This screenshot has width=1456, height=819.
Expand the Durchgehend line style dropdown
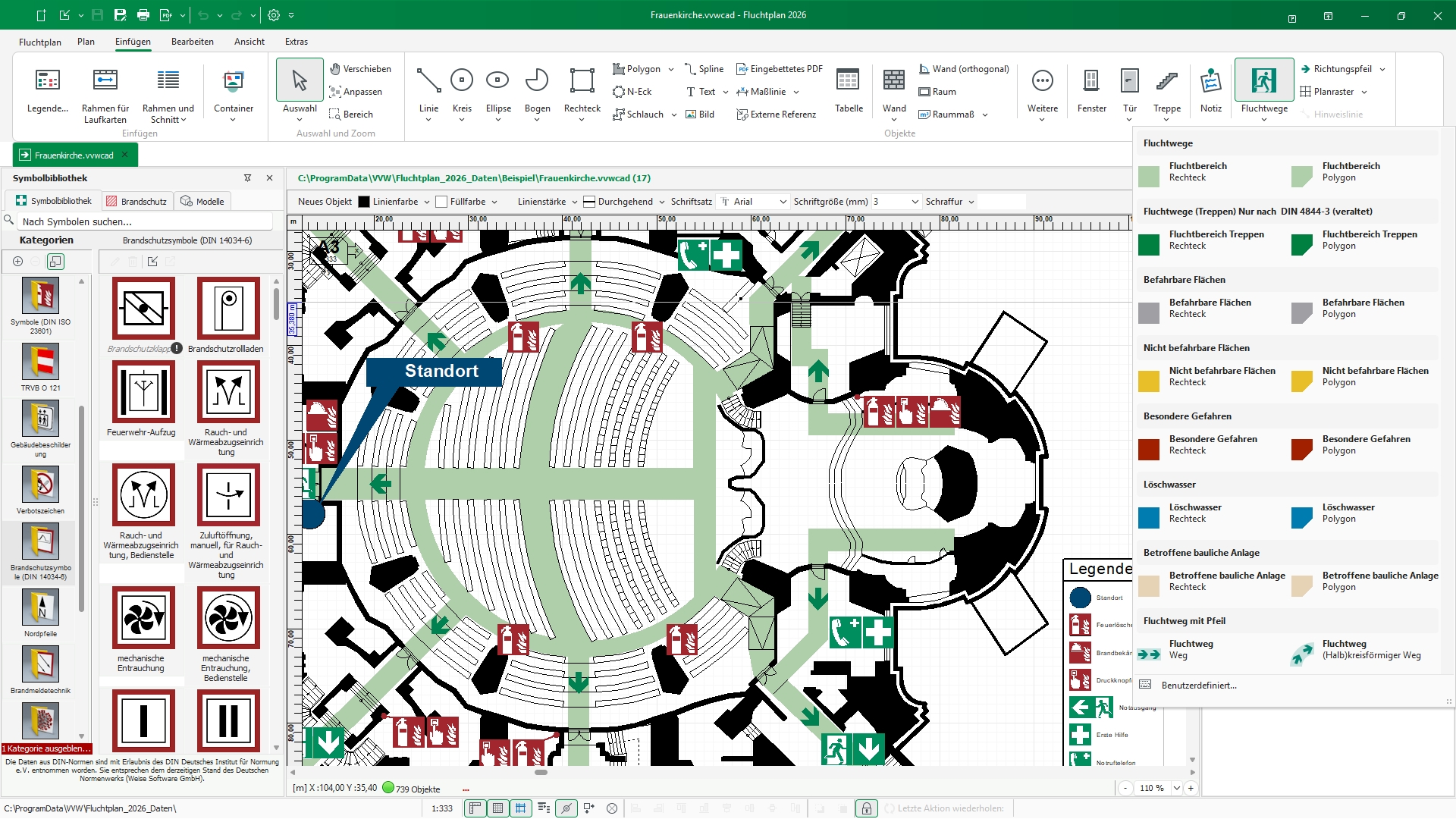click(x=661, y=202)
